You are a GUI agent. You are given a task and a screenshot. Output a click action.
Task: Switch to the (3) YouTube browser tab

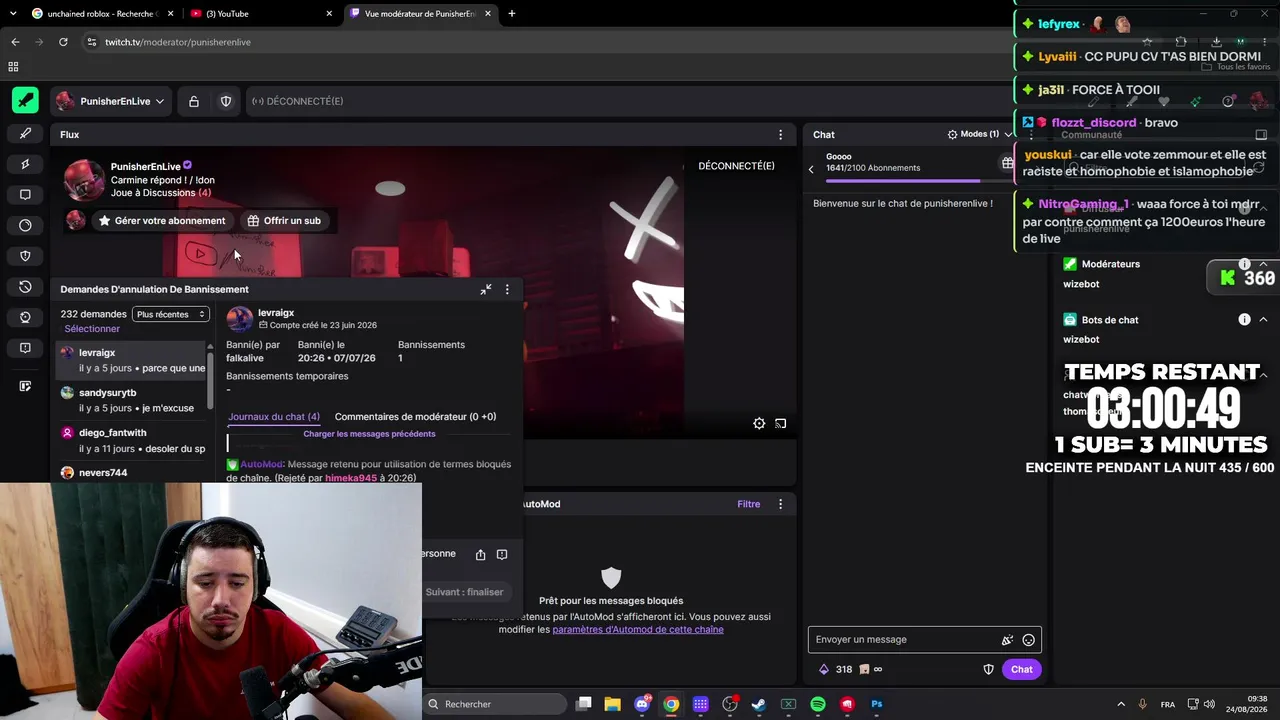(x=262, y=13)
